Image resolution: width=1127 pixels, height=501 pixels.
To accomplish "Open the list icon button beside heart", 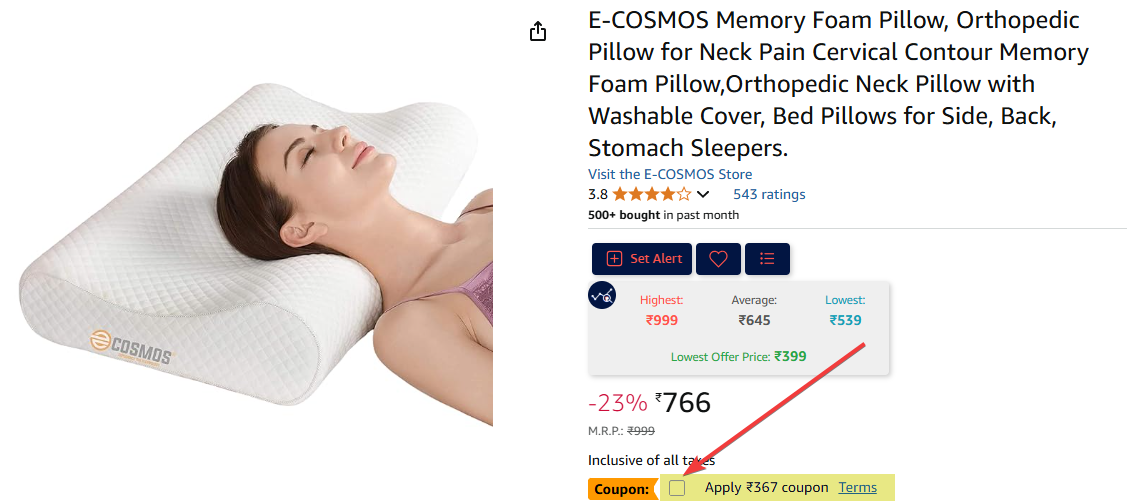I will tap(767, 259).
